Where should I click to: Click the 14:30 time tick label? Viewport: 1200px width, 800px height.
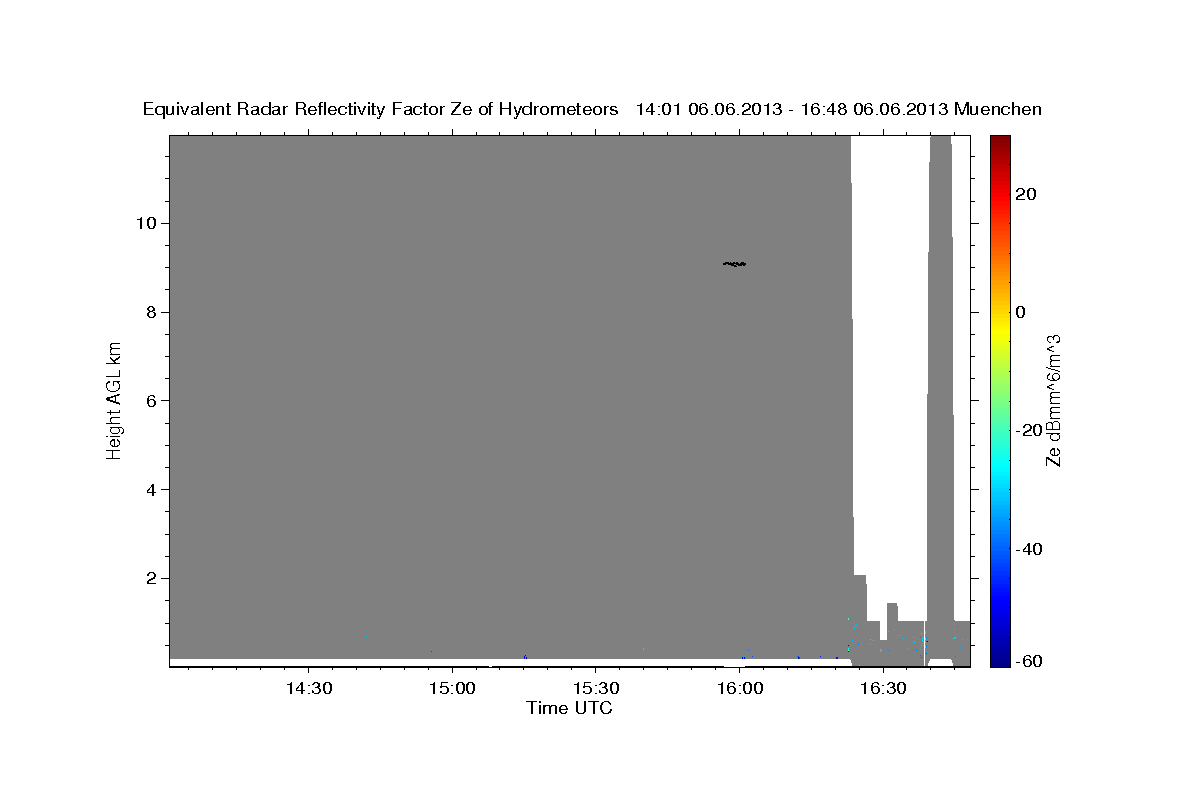click(308, 689)
